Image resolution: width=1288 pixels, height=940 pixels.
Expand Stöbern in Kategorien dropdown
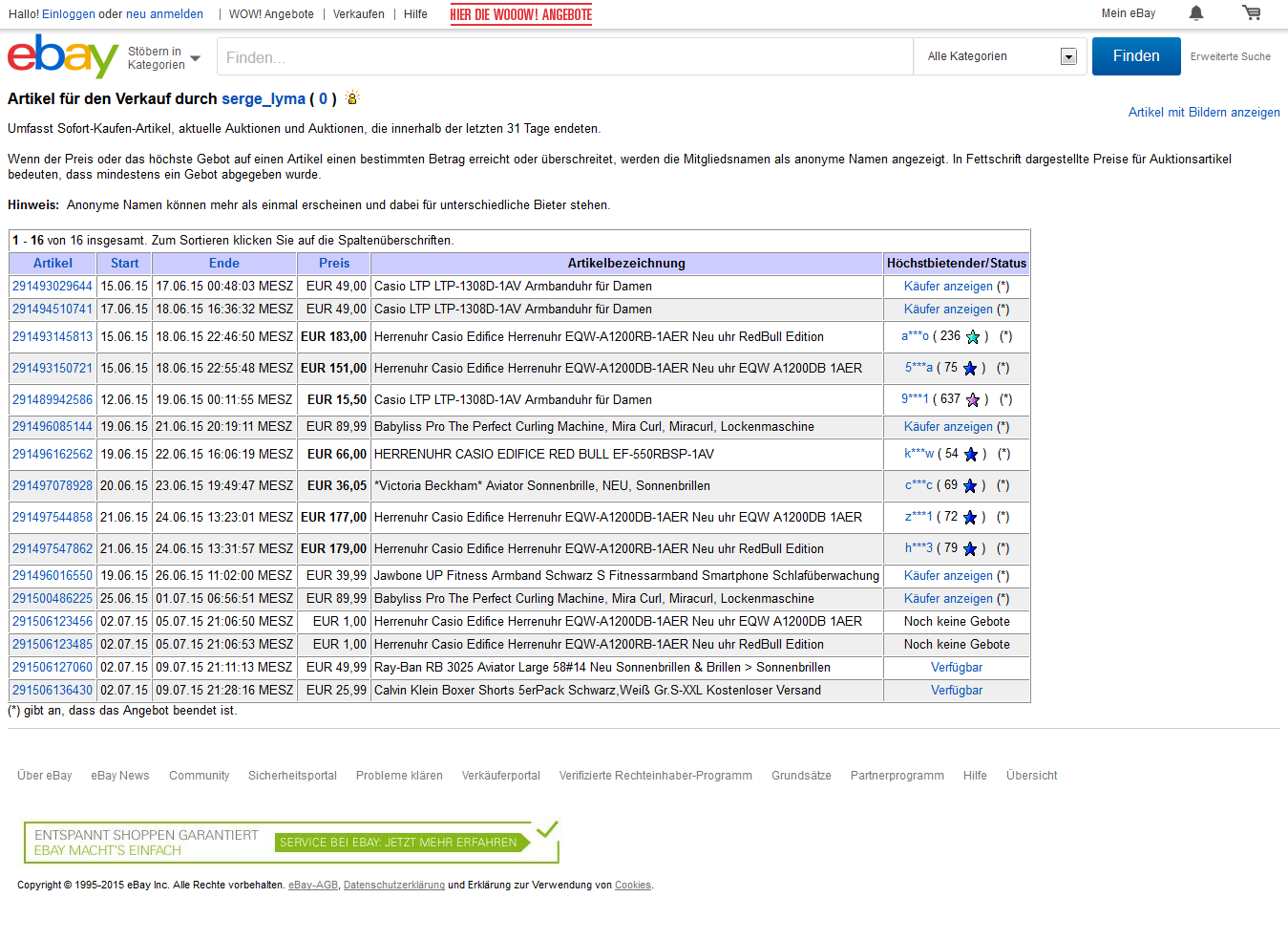coord(164,58)
